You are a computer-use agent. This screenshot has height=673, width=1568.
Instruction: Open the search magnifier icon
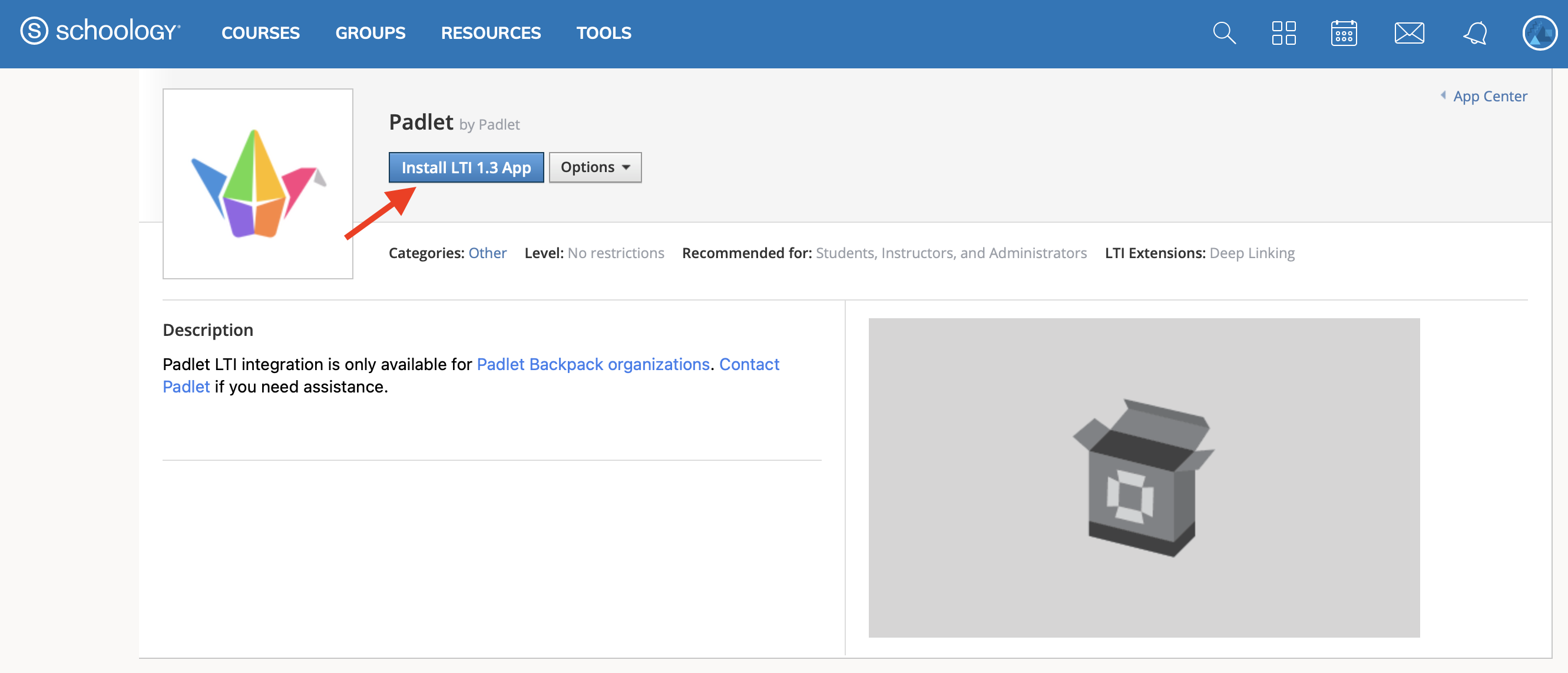pyautogui.click(x=1223, y=33)
